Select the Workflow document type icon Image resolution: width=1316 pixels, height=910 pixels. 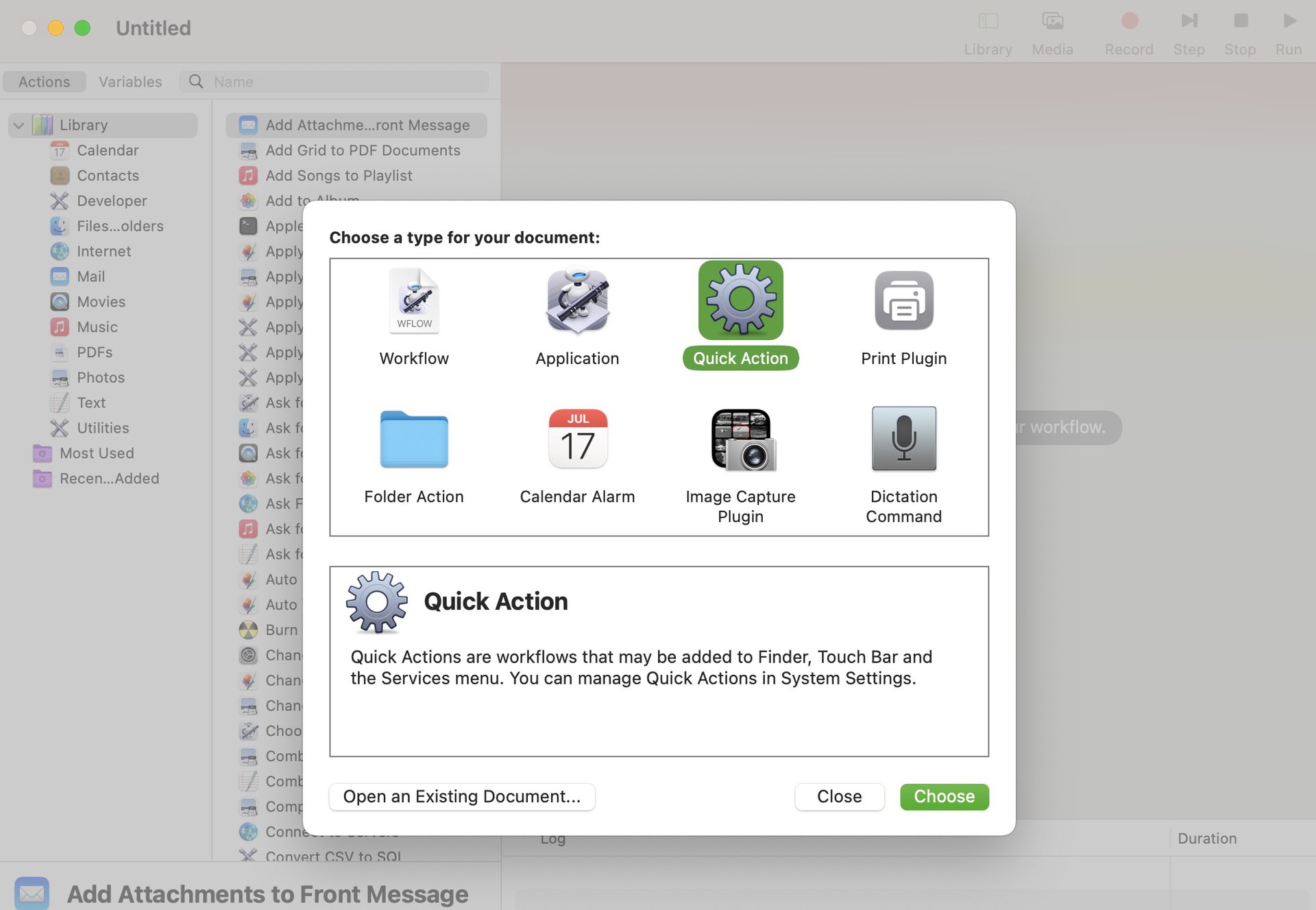(x=414, y=301)
